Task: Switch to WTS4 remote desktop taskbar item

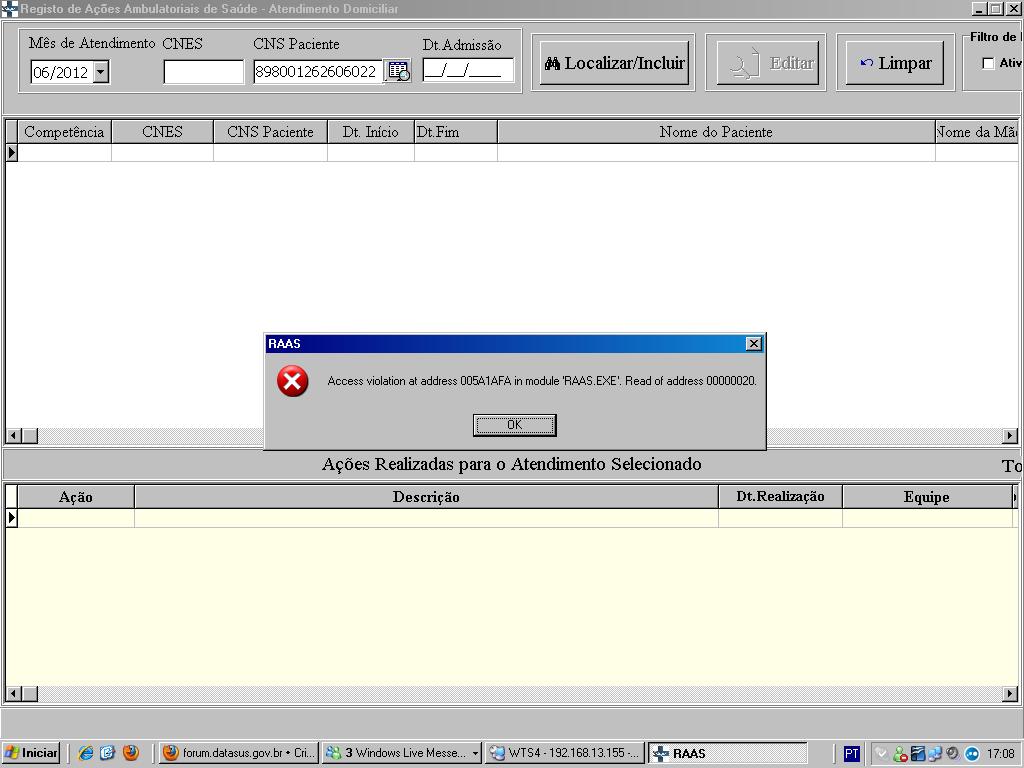Action: pos(564,754)
